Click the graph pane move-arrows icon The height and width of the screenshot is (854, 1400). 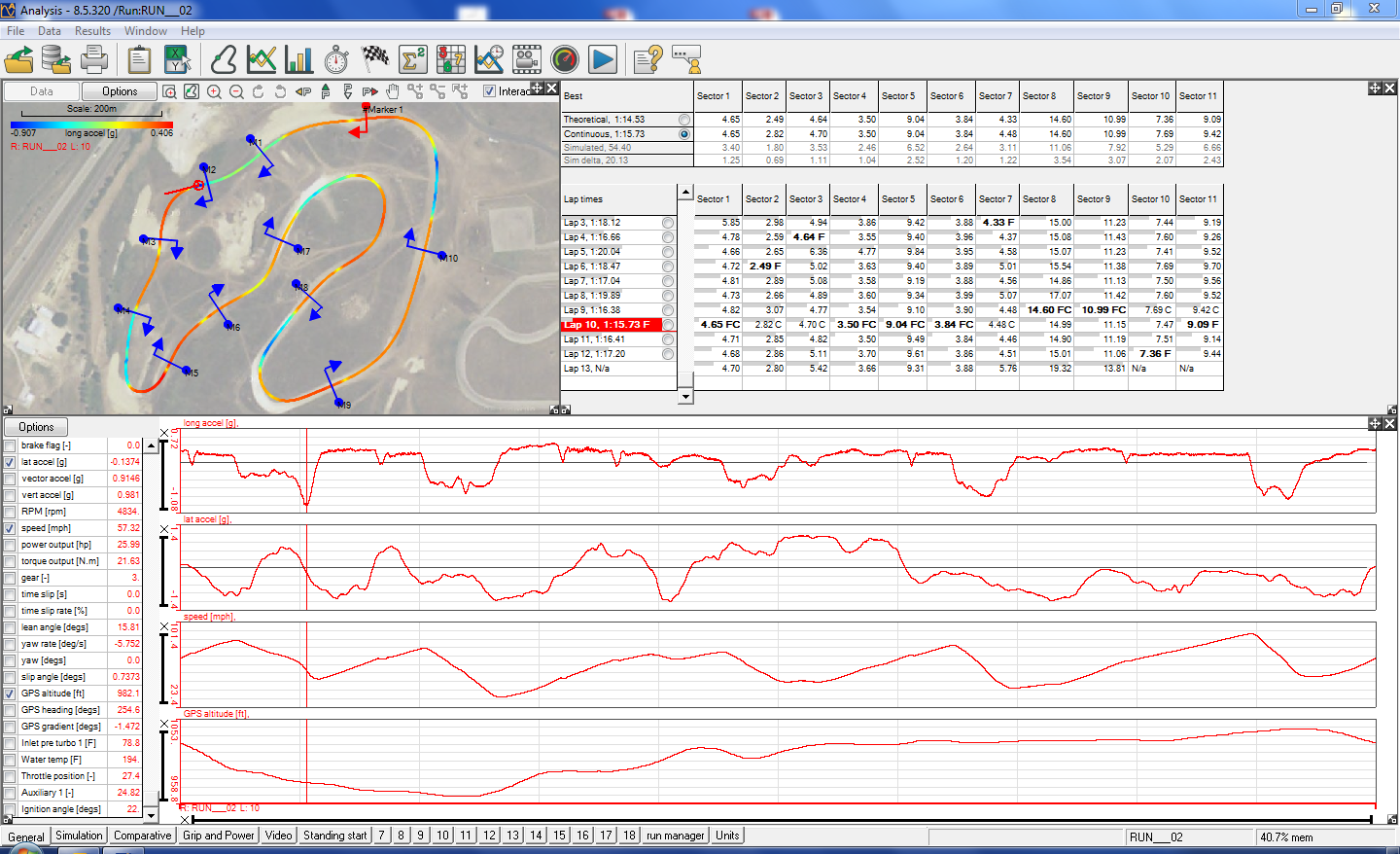(x=1375, y=424)
